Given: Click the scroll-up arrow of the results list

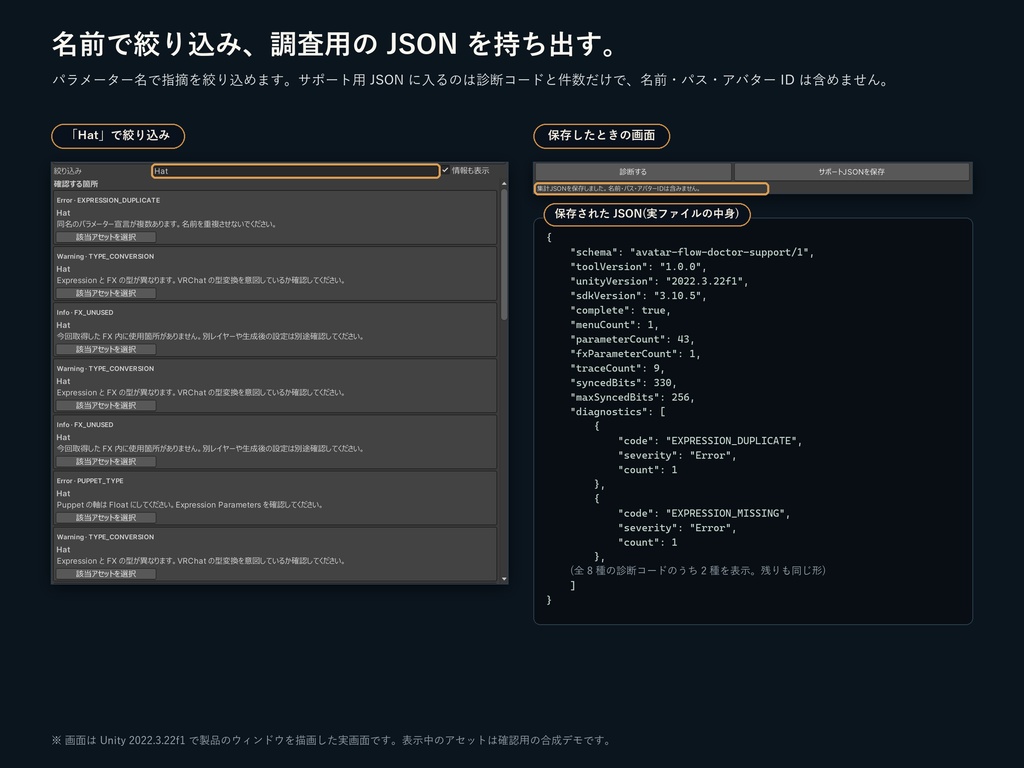Looking at the screenshot, I should pos(504,184).
